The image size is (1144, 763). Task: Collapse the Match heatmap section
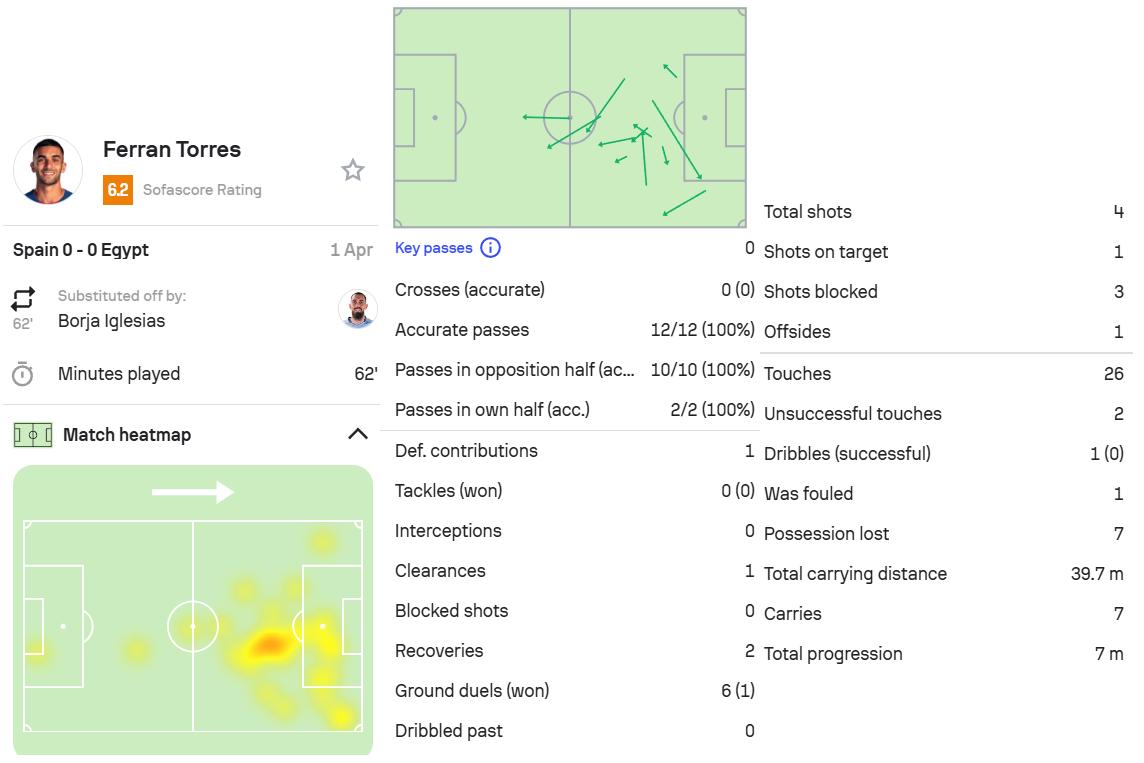[x=357, y=434]
